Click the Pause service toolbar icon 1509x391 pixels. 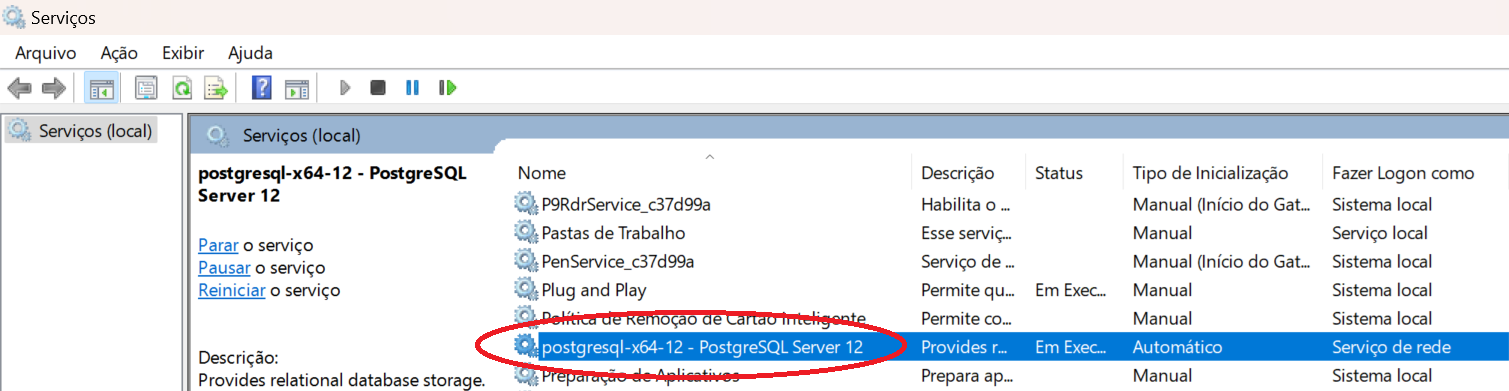coord(412,88)
